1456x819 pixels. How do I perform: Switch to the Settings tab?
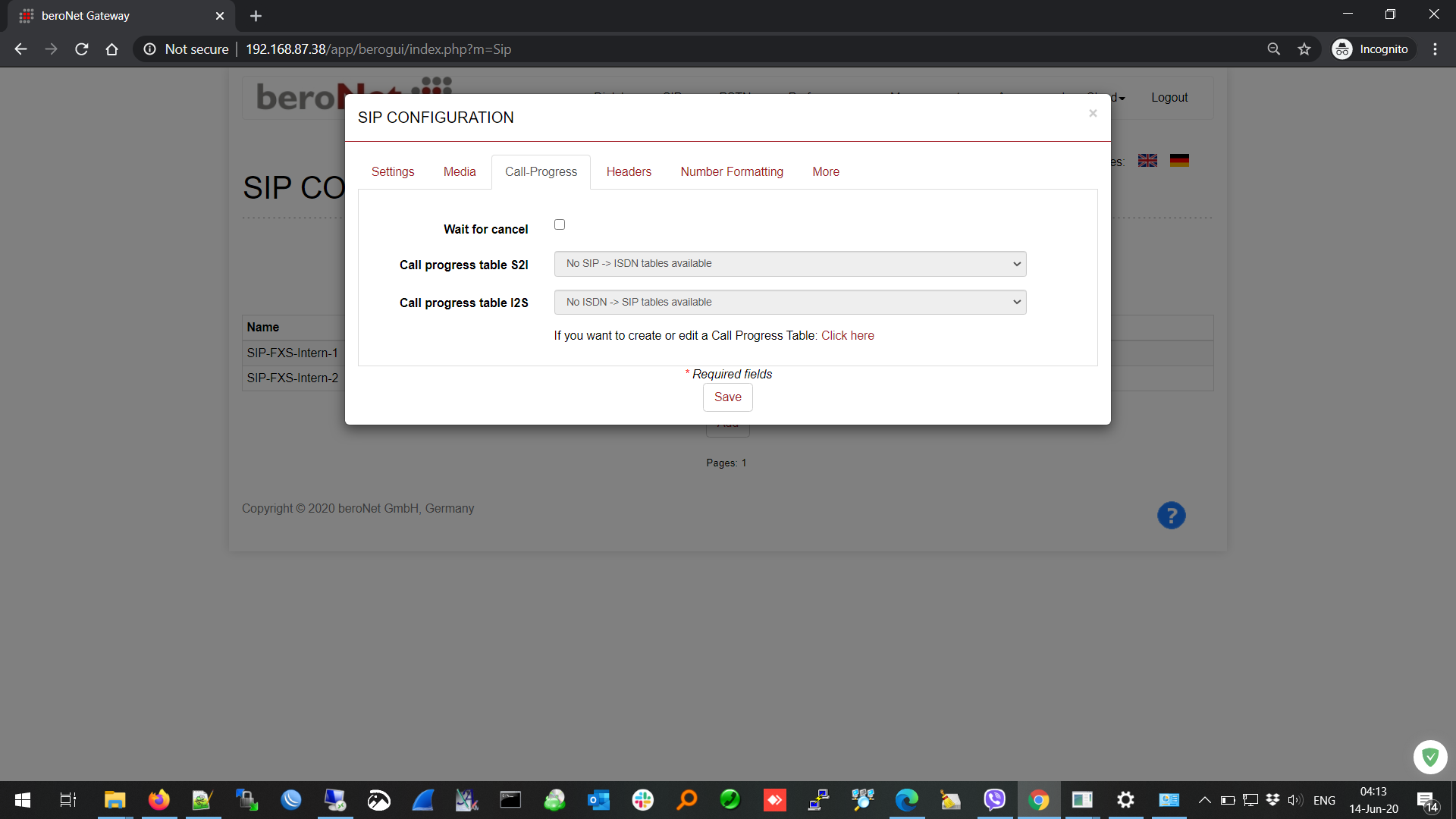pyautogui.click(x=393, y=172)
